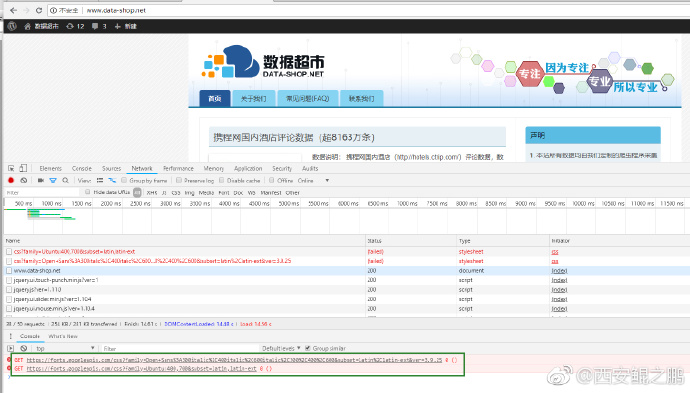Image resolution: width=690 pixels, height=393 pixels.
Task: Filter requests by Img type
Action: (x=190, y=193)
